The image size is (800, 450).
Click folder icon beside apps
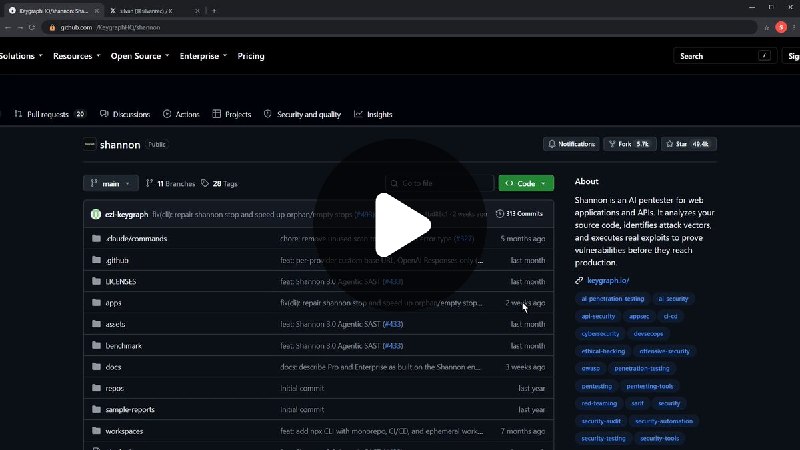[96, 303]
